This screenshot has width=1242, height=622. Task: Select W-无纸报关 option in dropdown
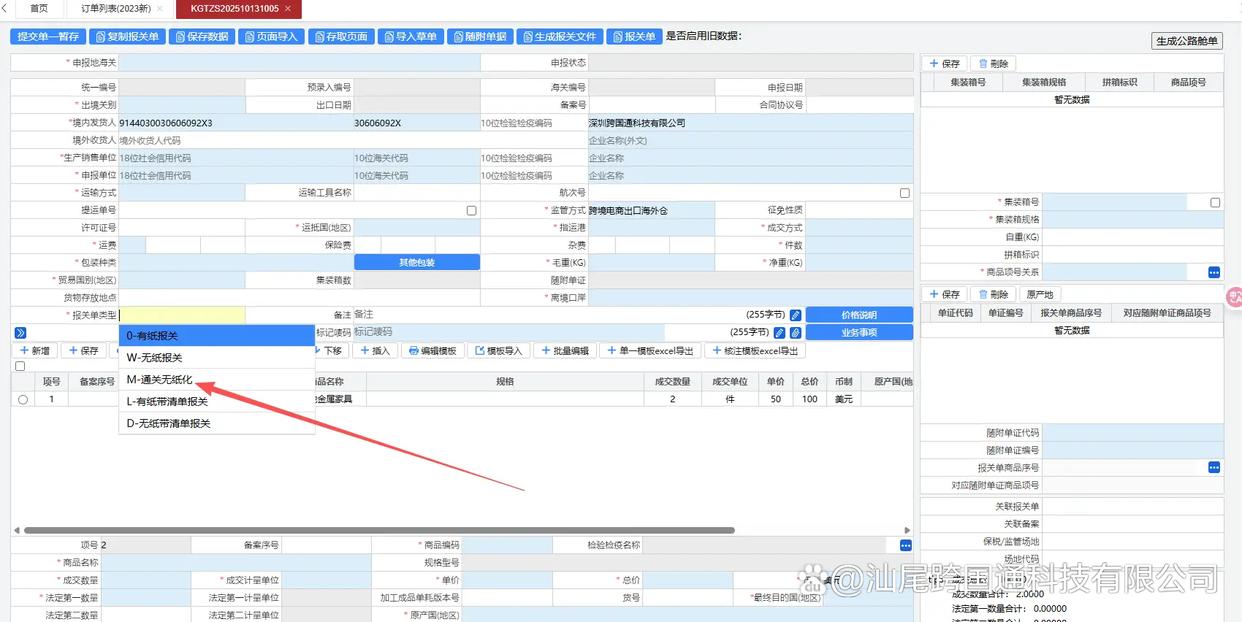pos(155,357)
